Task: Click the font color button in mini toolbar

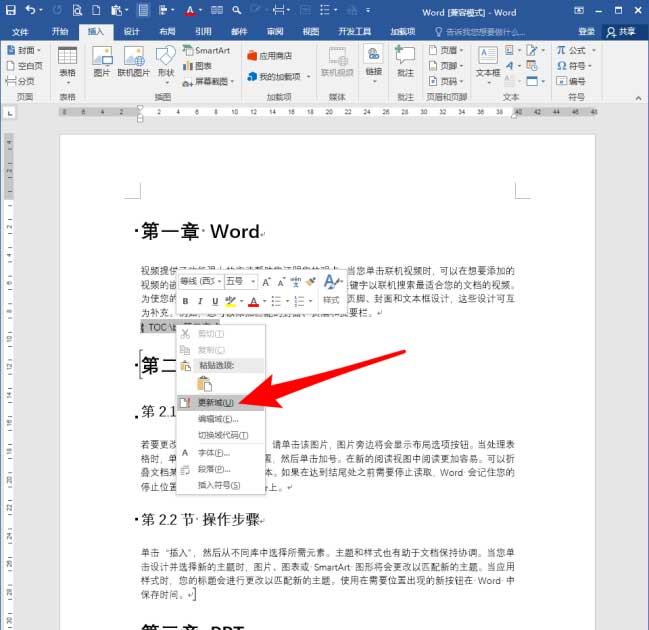Action: [254, 301]
